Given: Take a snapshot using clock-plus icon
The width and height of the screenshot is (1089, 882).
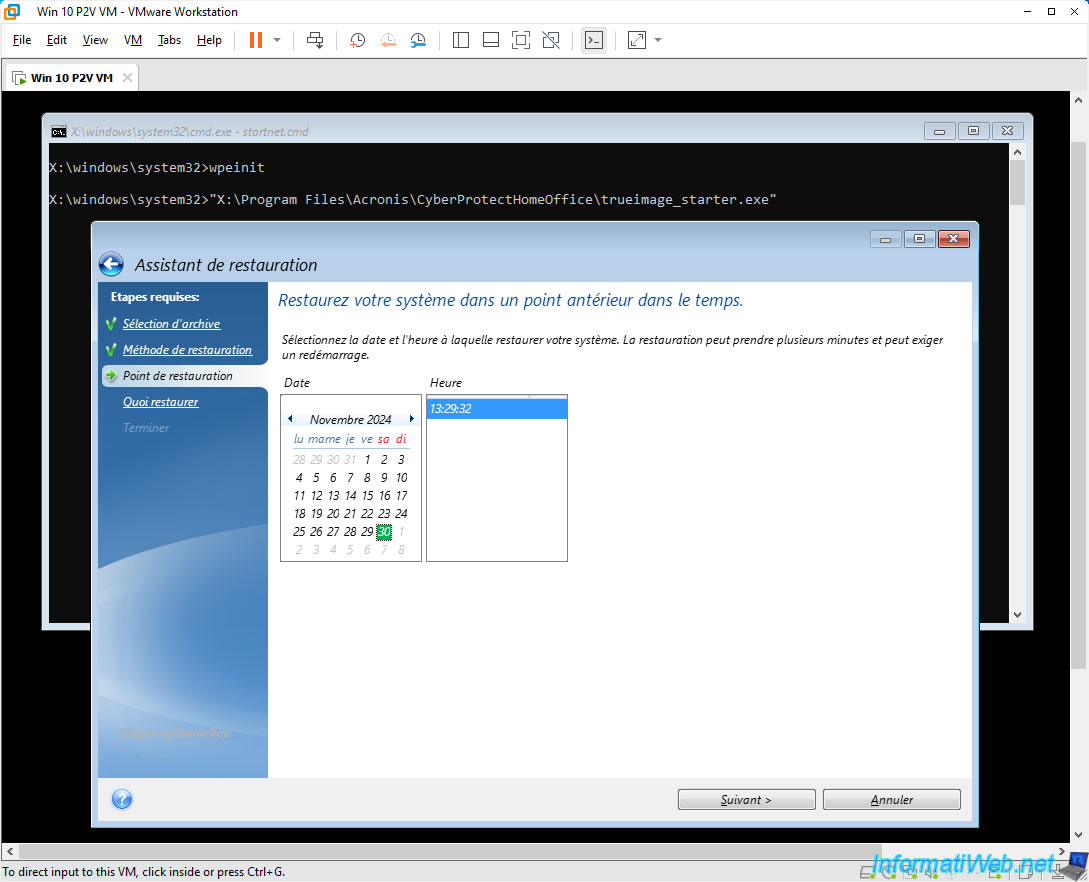Looking at the screenshot, I should [x=357, y=40].
